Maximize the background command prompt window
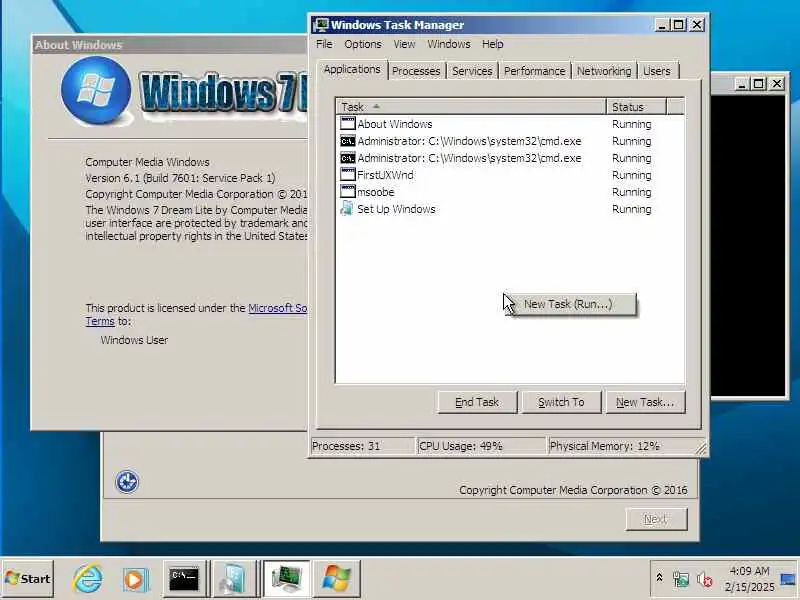Screen dimensions: 800x600 point(759,84)
